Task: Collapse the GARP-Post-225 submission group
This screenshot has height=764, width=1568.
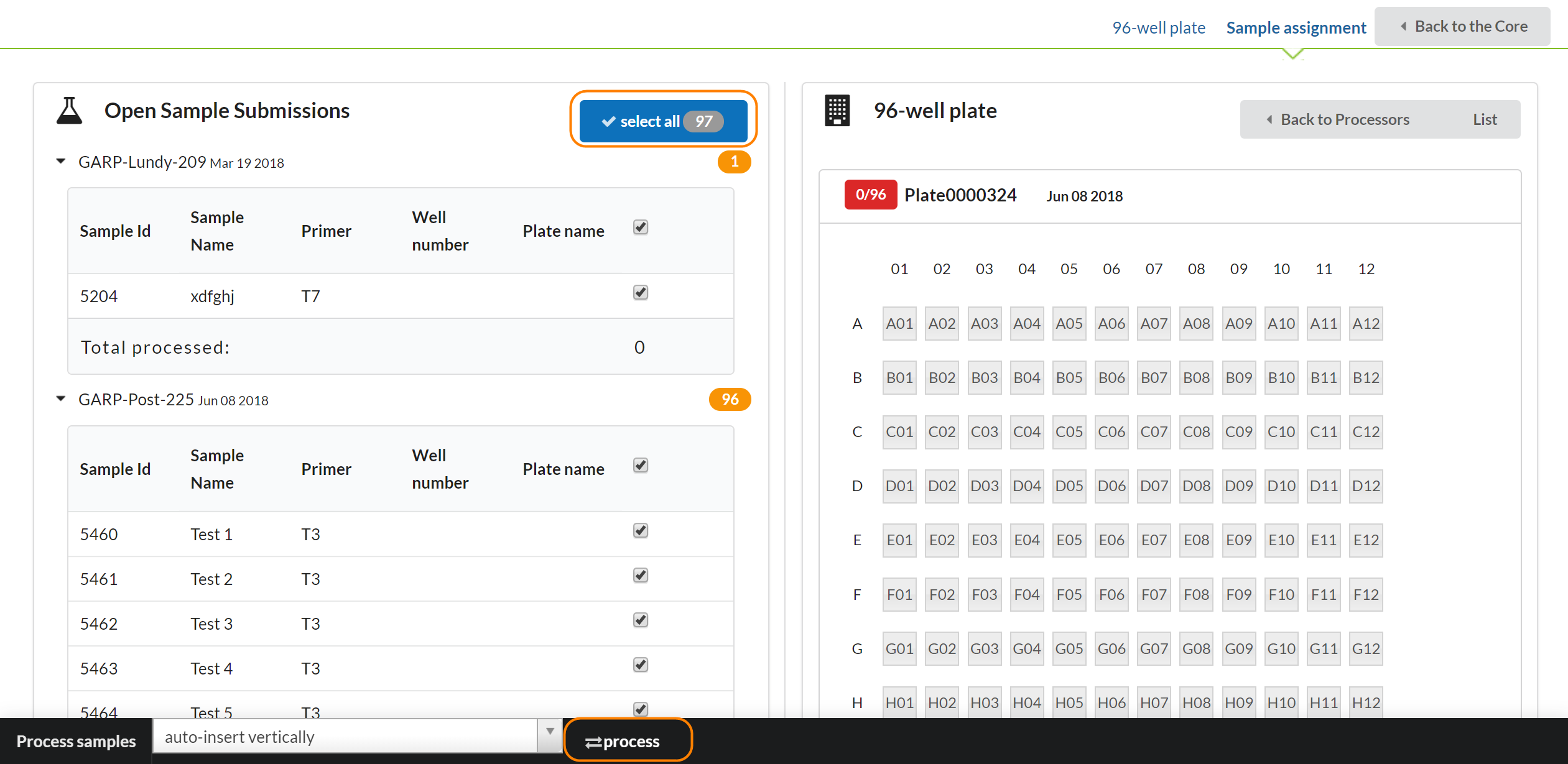Action: pyautogui.click(x=61, y=399)
